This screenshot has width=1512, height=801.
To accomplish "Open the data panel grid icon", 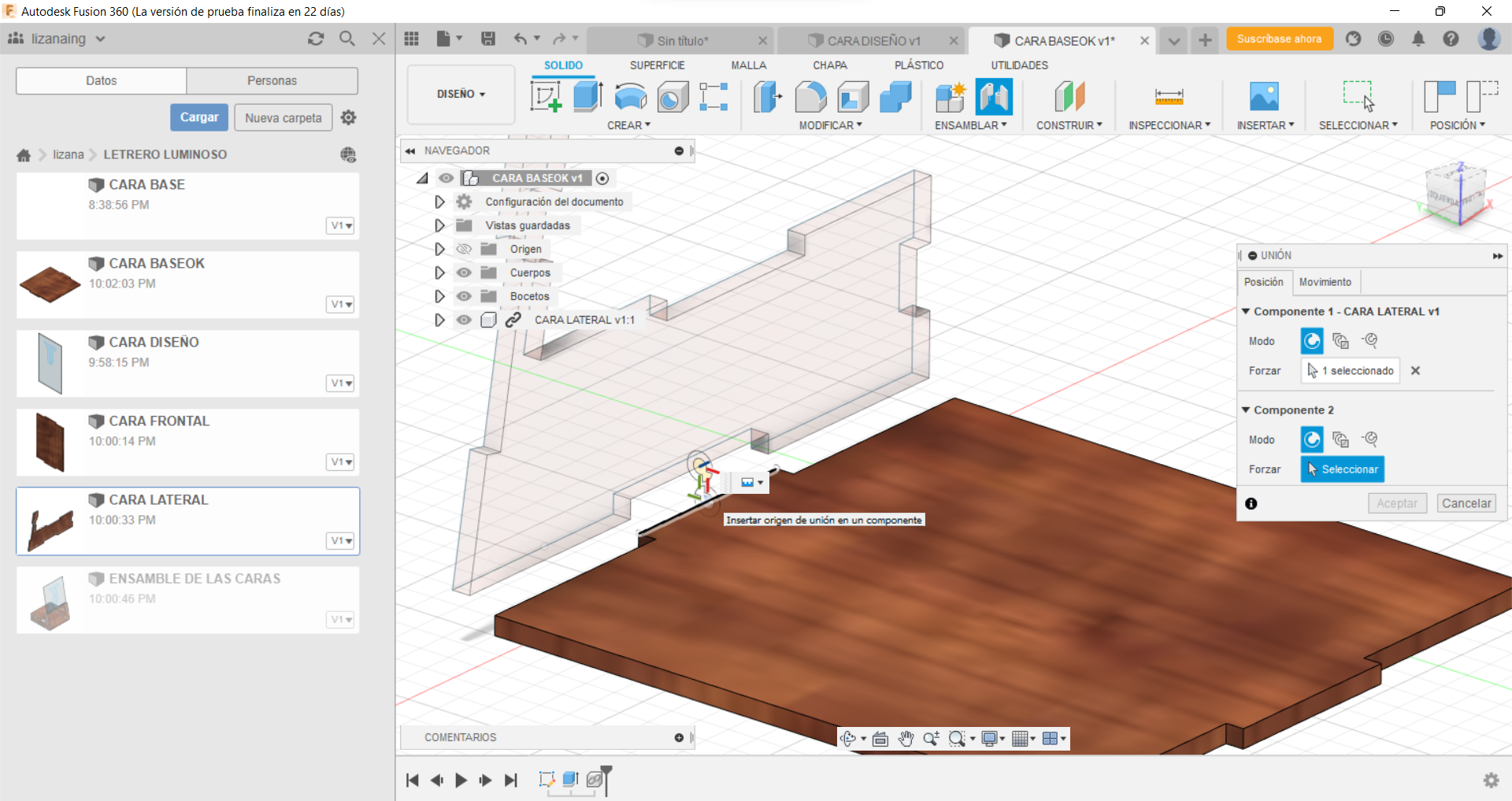I will [411, 39].
